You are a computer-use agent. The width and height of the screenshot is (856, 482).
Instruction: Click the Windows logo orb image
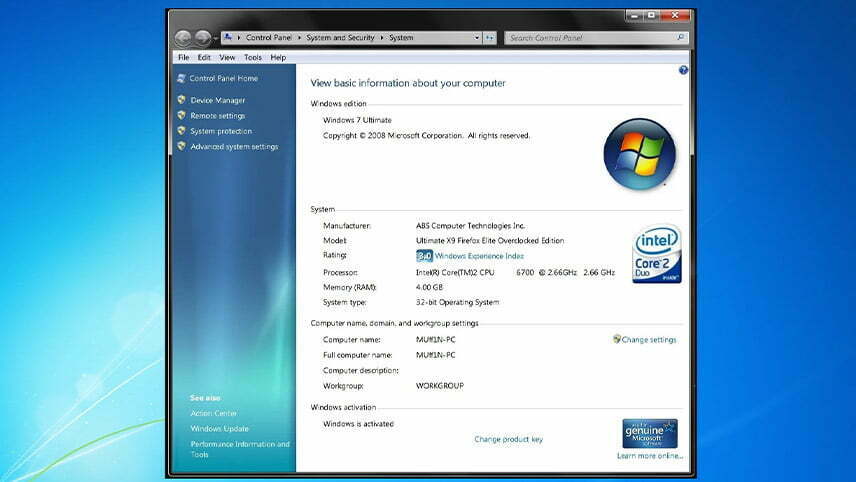640,154
